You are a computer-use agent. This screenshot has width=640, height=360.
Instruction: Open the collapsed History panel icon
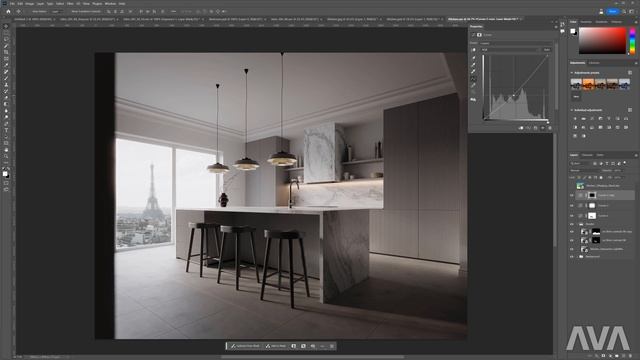[562, 24]
